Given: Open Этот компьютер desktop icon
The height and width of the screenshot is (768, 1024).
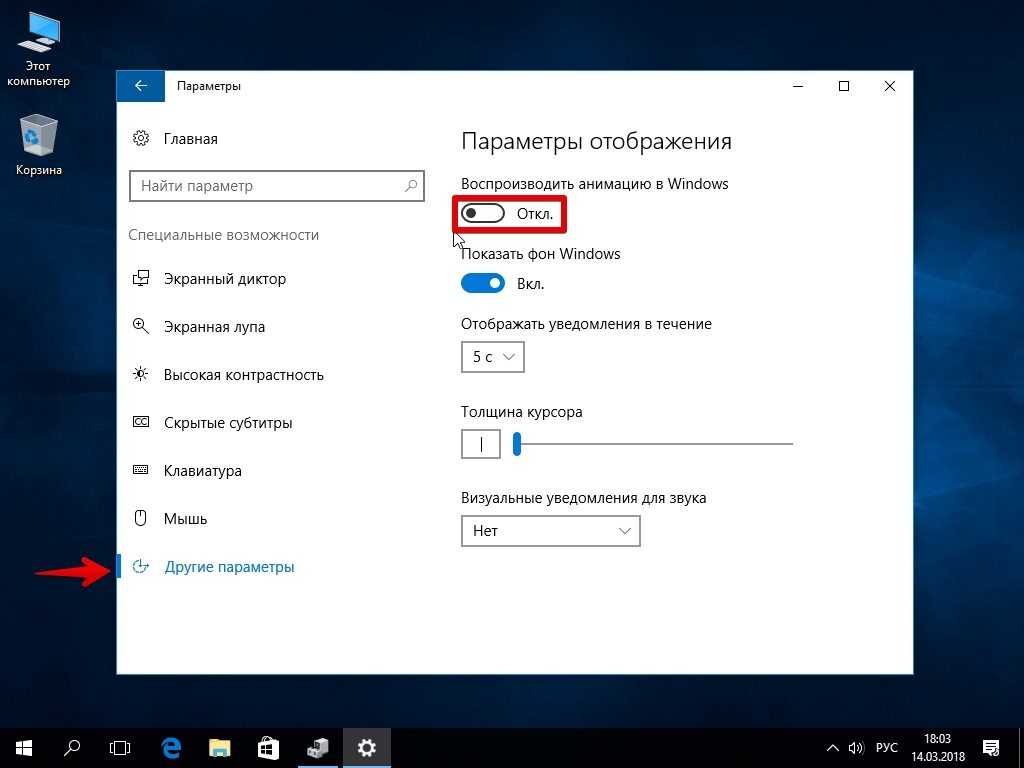Looking at the screenshot, I should [38, 49].
